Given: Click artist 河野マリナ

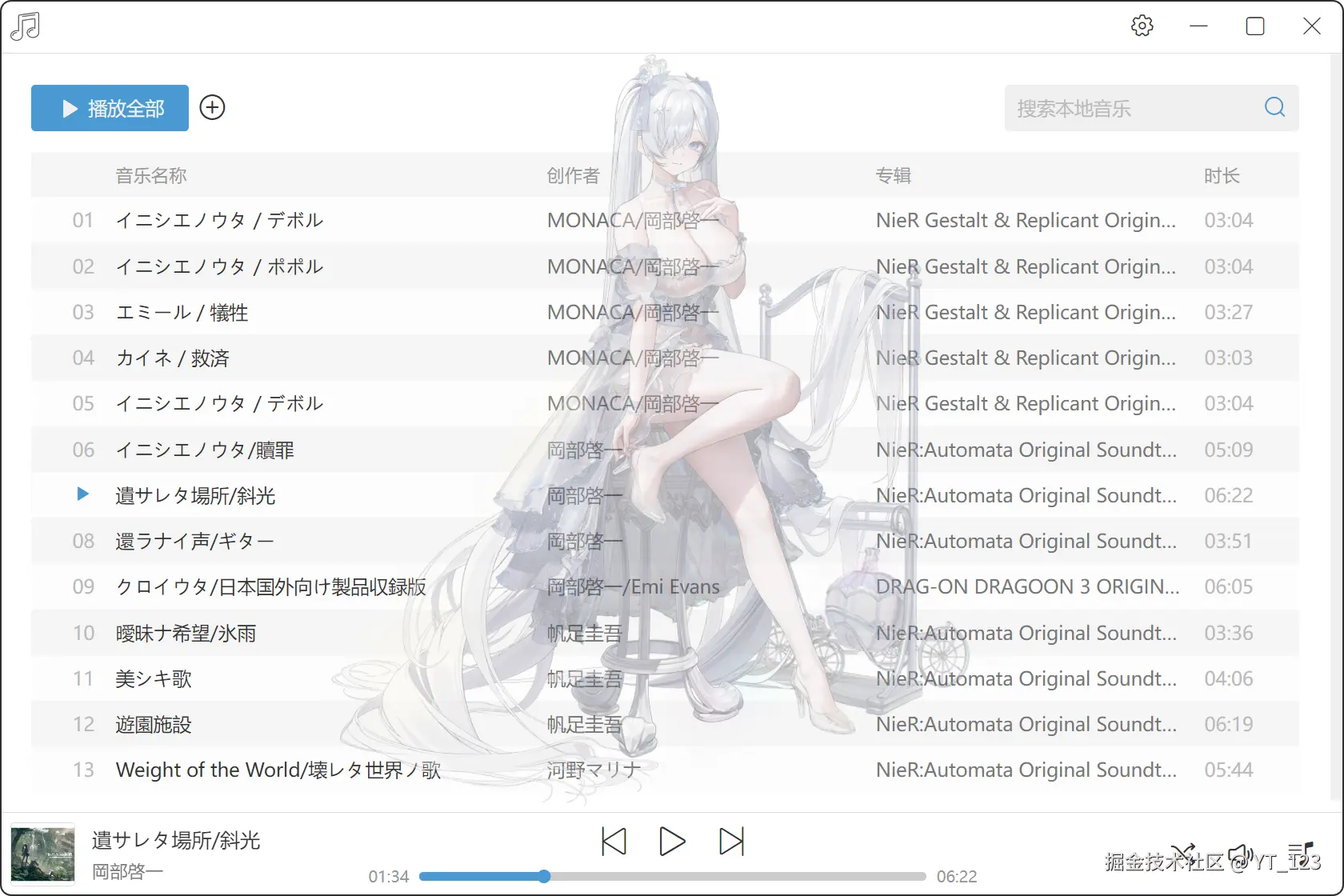Looking at the screenshot, I should [594, 770].
